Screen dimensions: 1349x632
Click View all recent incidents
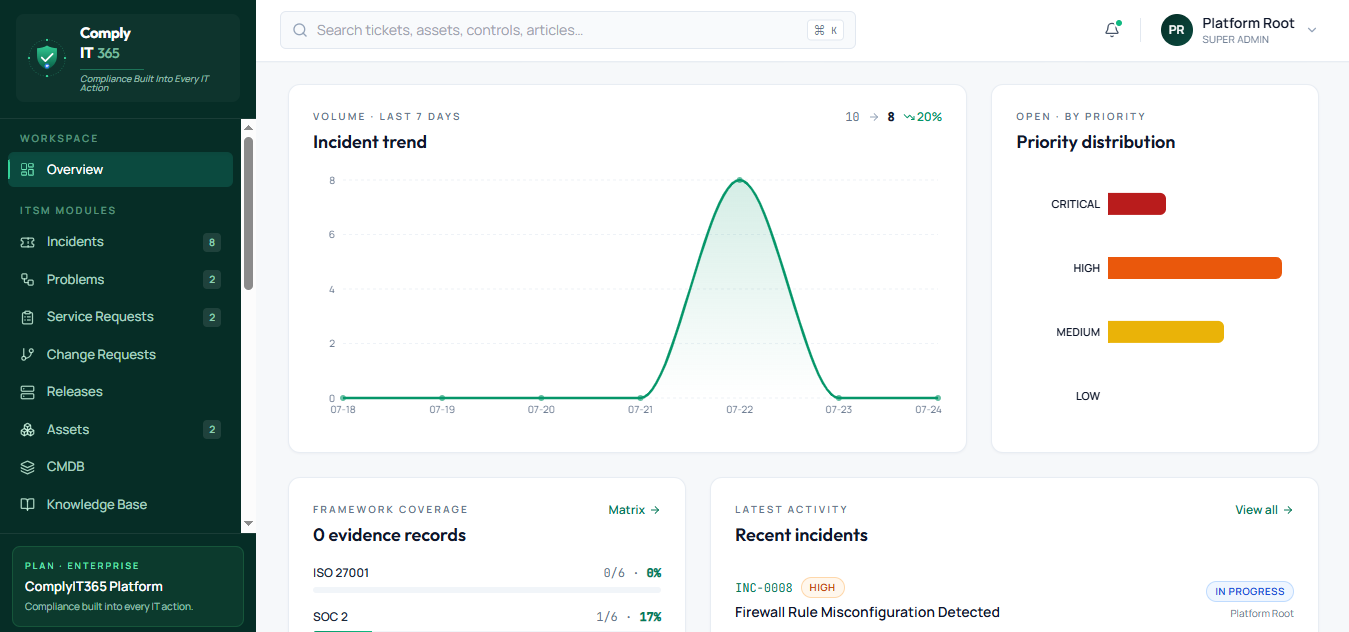(1264, 510)
